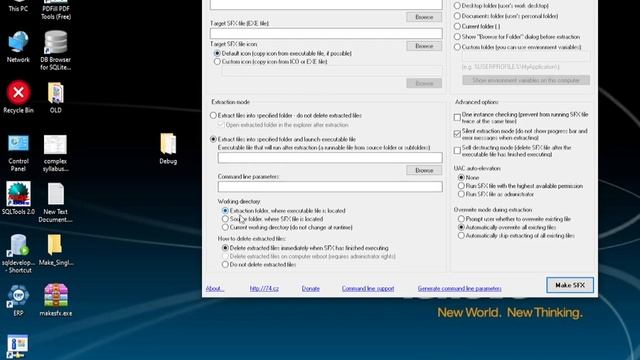Focus the Target SFX file field

click(326, 33)
